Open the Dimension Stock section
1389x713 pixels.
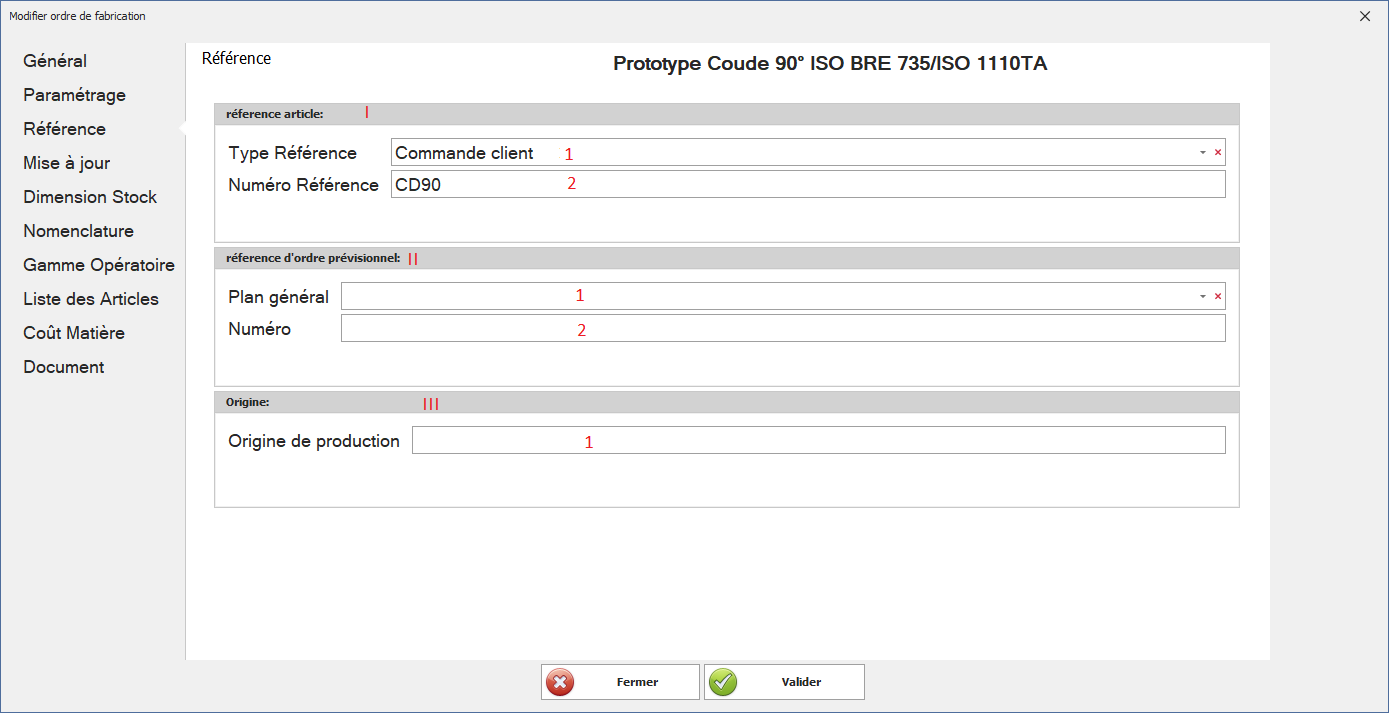click(x=90, y=197)
